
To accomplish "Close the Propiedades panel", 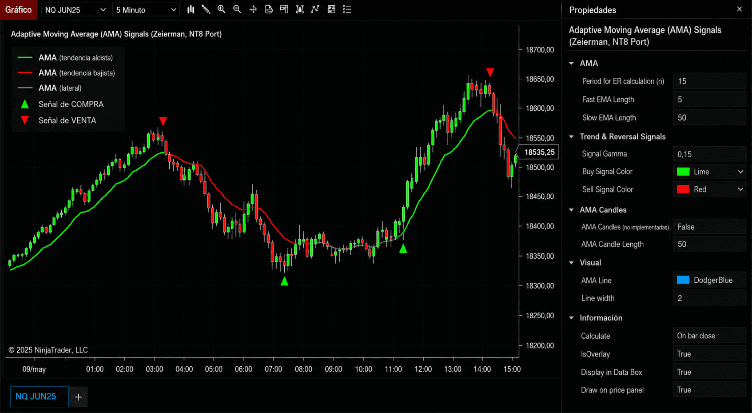I will click(x=739, y=9).
